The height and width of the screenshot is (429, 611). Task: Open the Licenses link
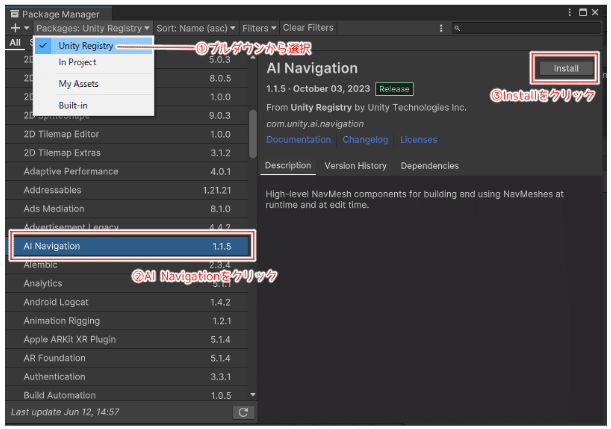(x=419, y=139)
